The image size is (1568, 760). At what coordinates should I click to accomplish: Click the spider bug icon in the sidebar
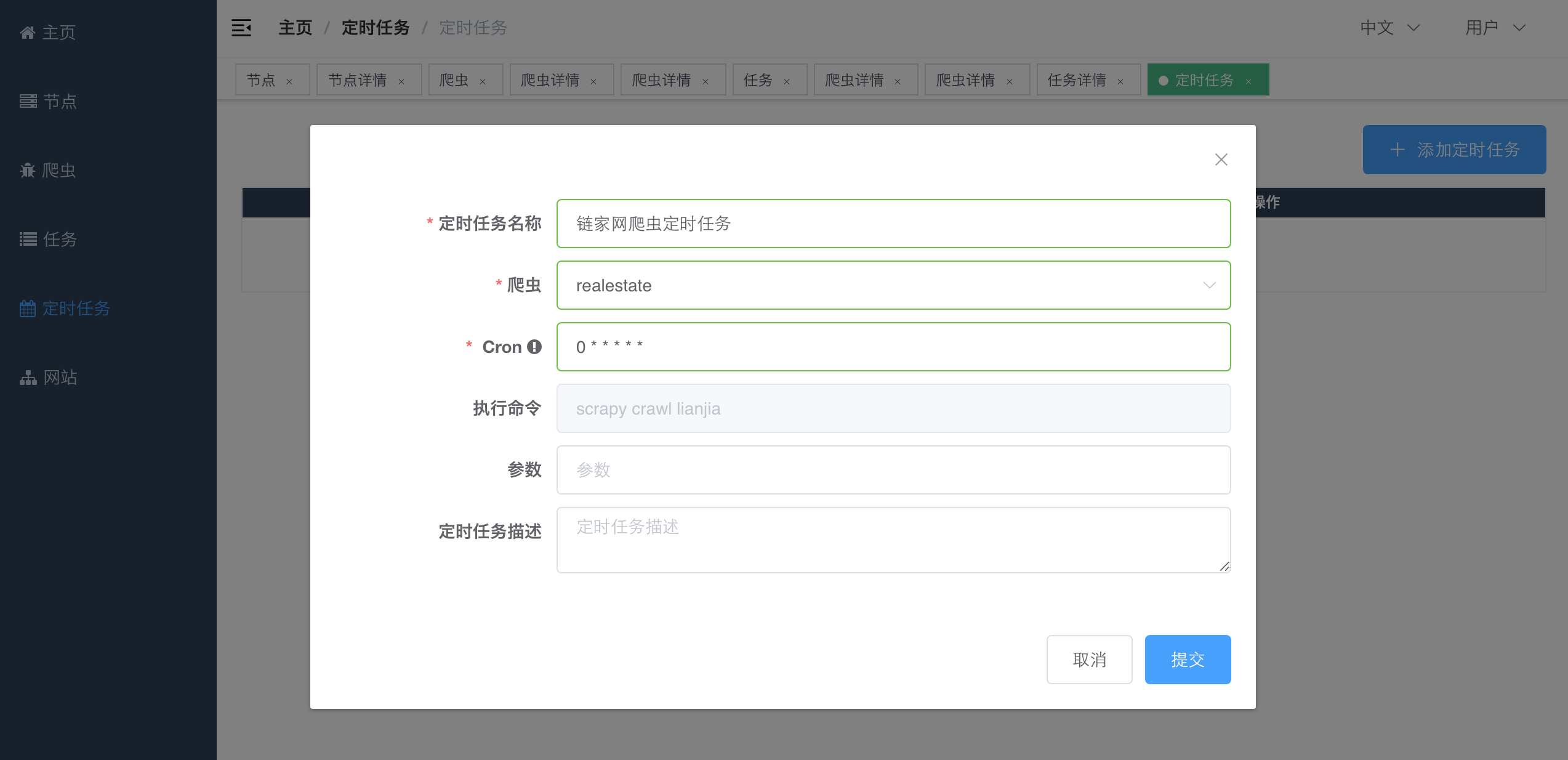click(x=28, y=170)
